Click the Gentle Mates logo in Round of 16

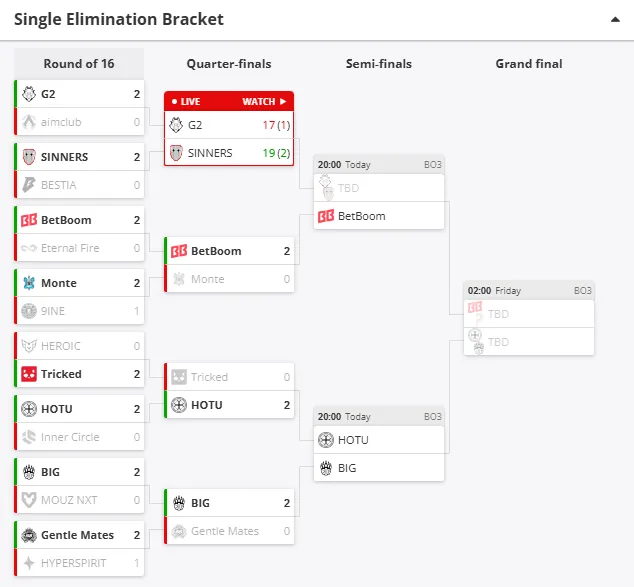pos(29,535)
